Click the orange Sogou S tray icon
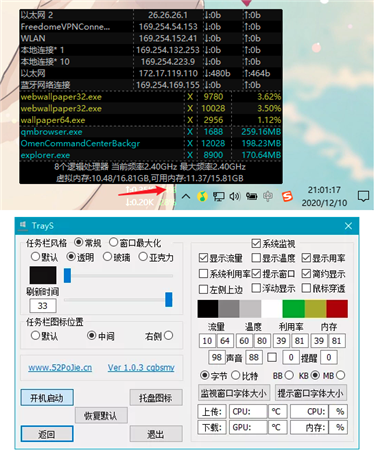 click(x=287, y=197)
